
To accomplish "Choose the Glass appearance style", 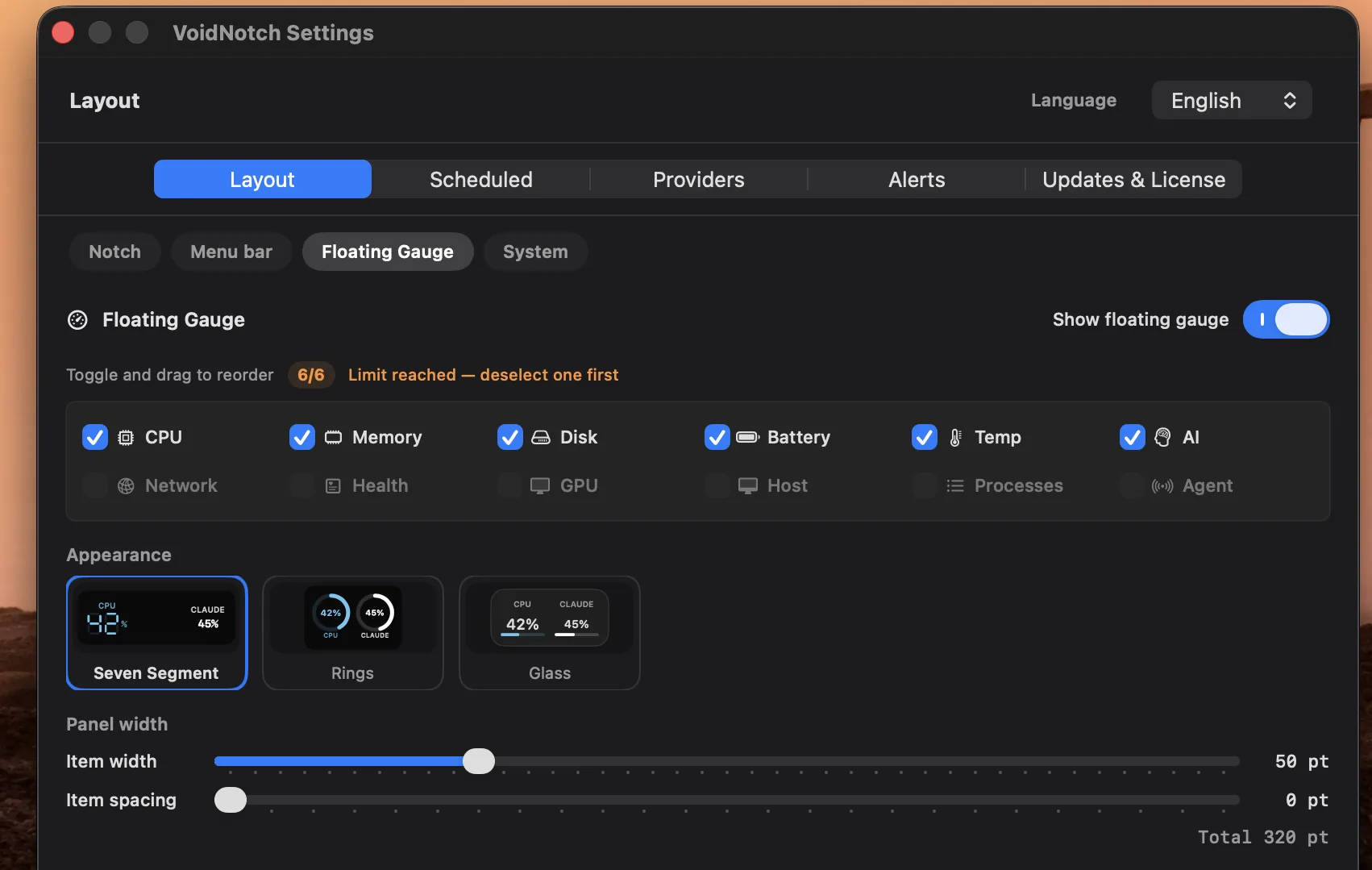I will 550,633.
